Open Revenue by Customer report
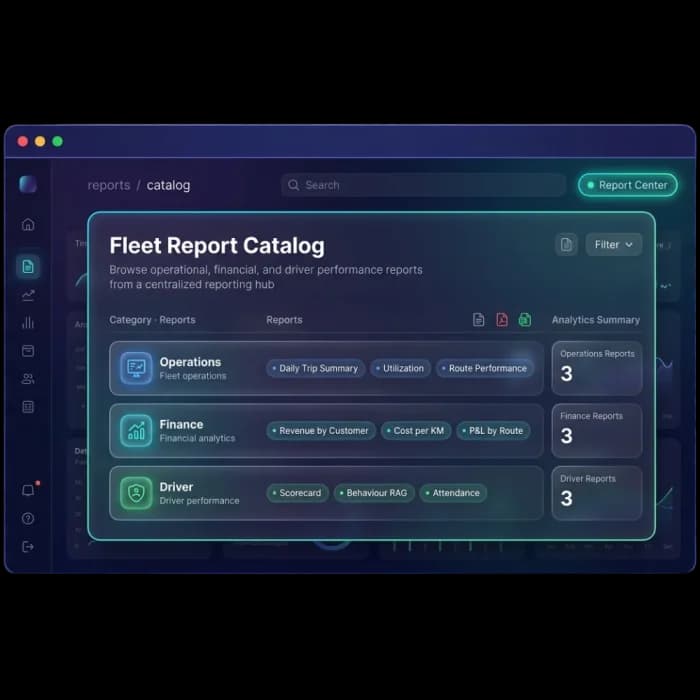Image resolution: width=700 pixels, height=700 pixels. [321, 431]
